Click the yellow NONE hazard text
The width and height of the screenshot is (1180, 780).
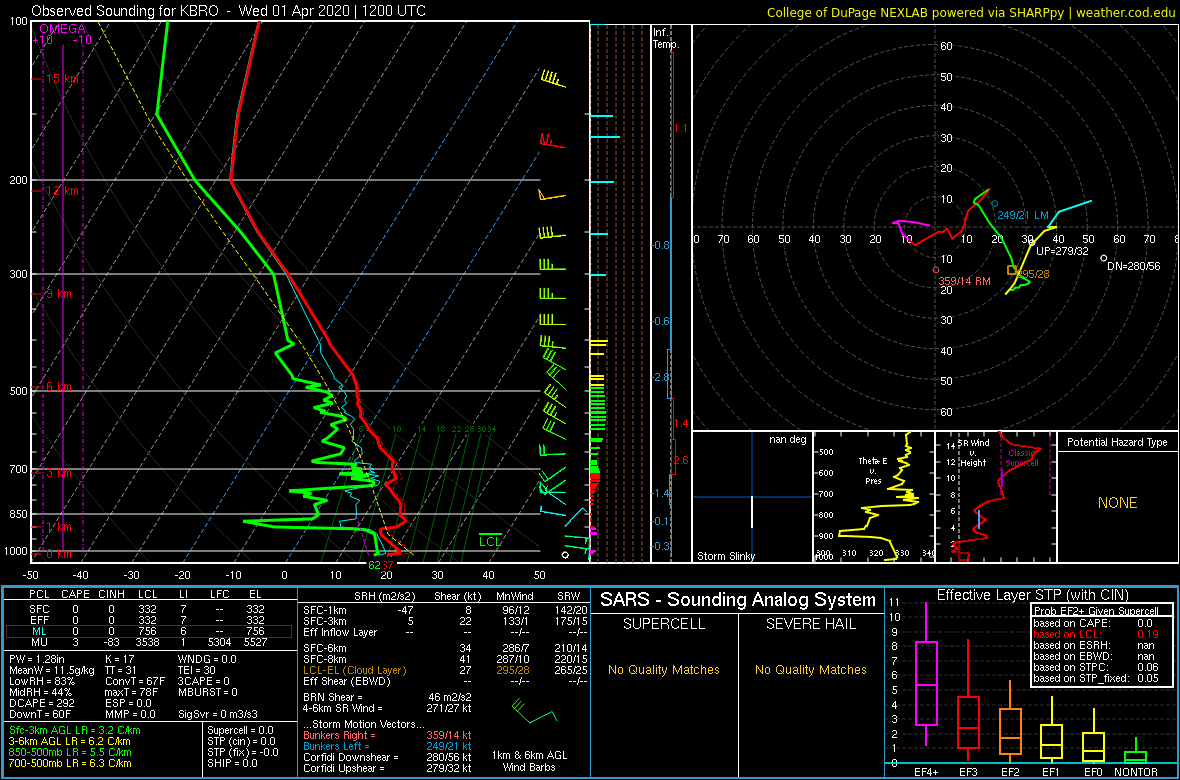click(x=1118, y=503)
